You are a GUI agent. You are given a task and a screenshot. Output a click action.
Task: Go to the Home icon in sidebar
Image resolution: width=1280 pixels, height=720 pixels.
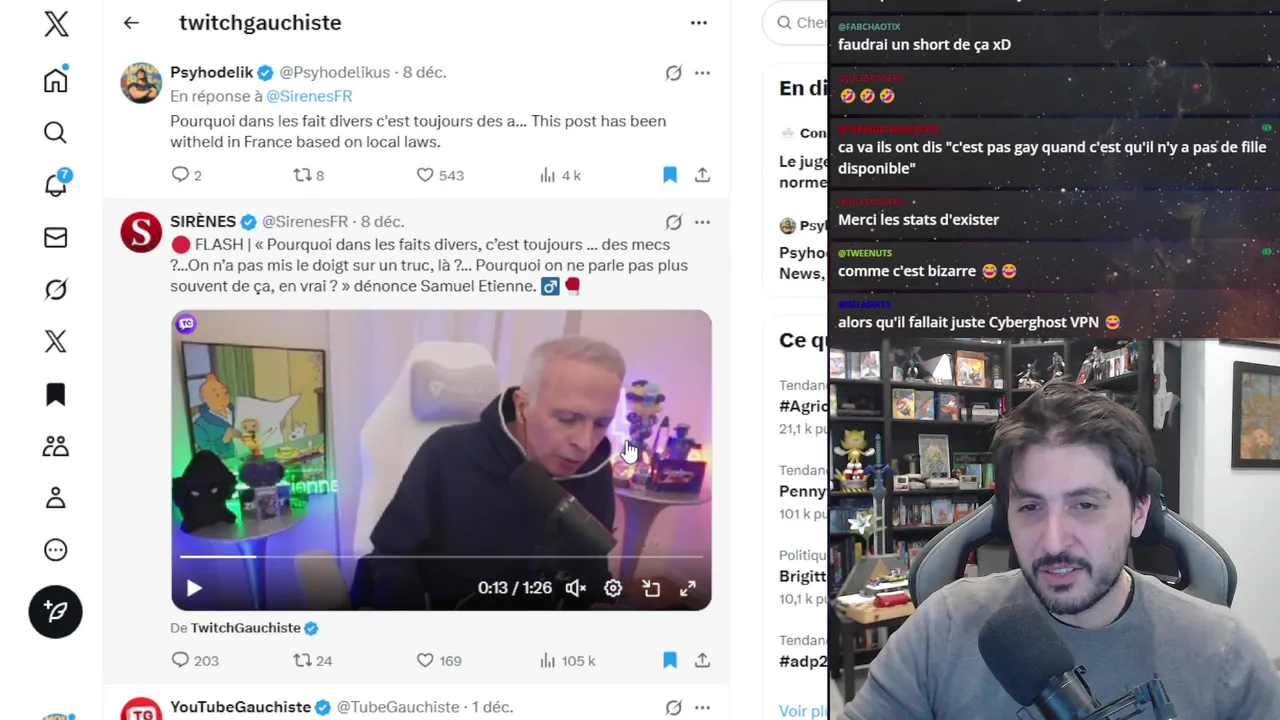pyautogui.click(x=56, y=80)
